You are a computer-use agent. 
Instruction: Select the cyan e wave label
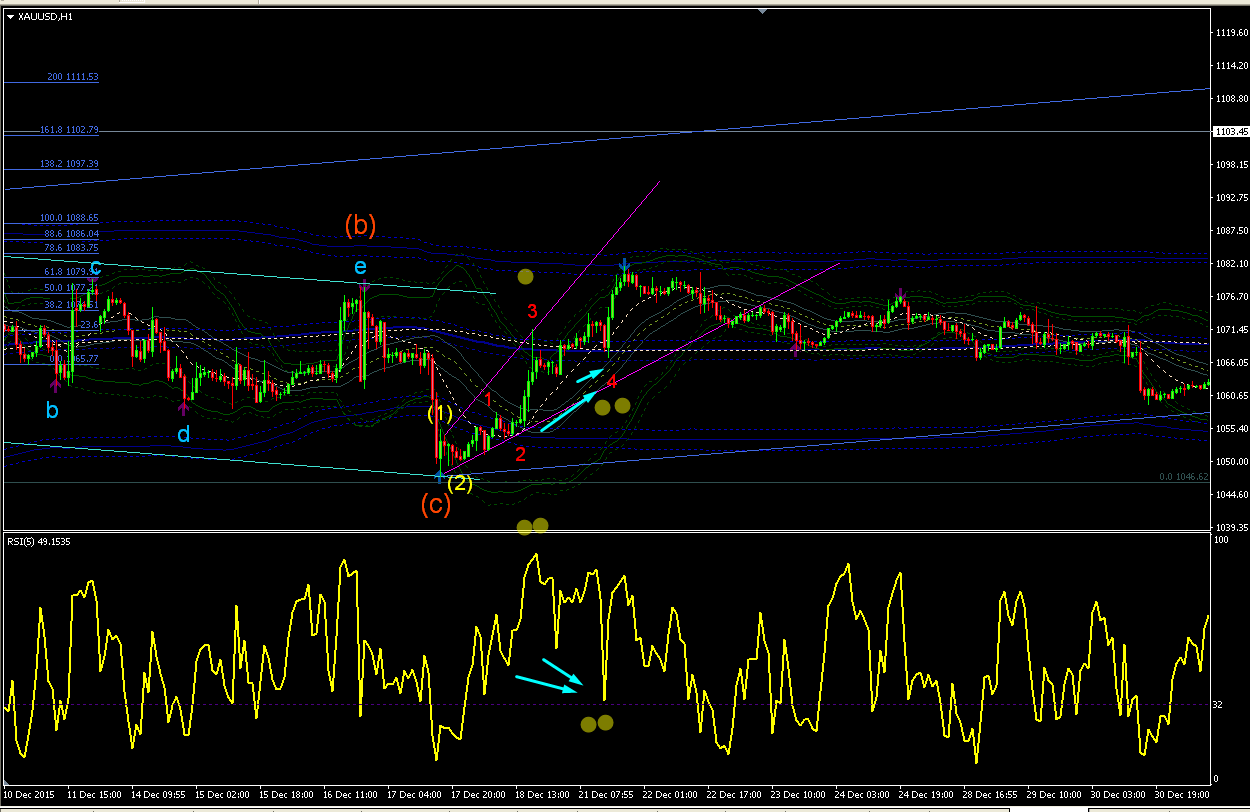(x=360, y=266)
